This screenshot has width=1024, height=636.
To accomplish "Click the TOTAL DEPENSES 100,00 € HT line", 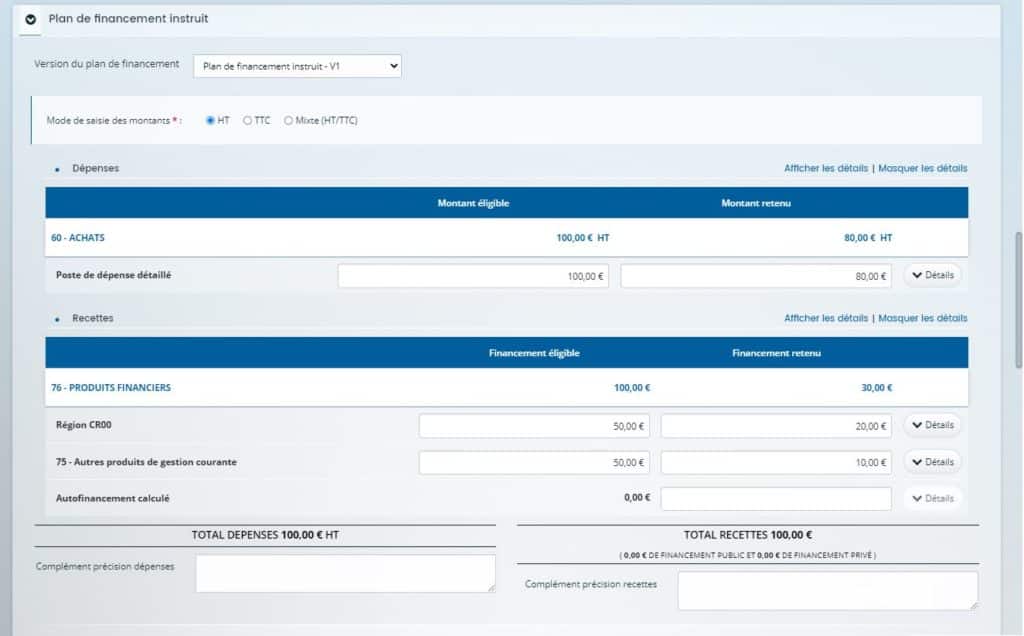I will click(265, 535).
